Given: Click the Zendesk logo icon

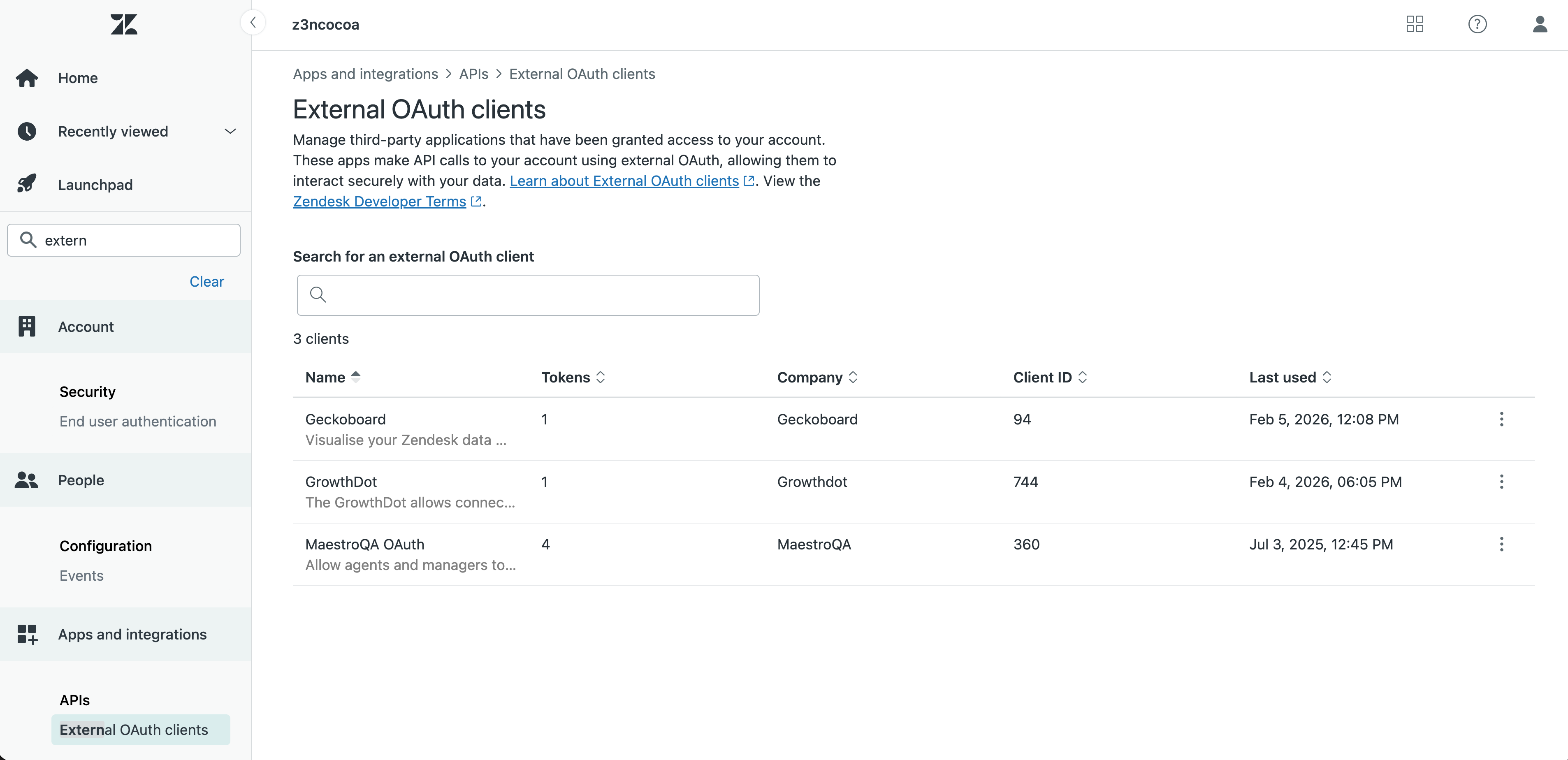Looking at the screenshot, I should point(123,24).
